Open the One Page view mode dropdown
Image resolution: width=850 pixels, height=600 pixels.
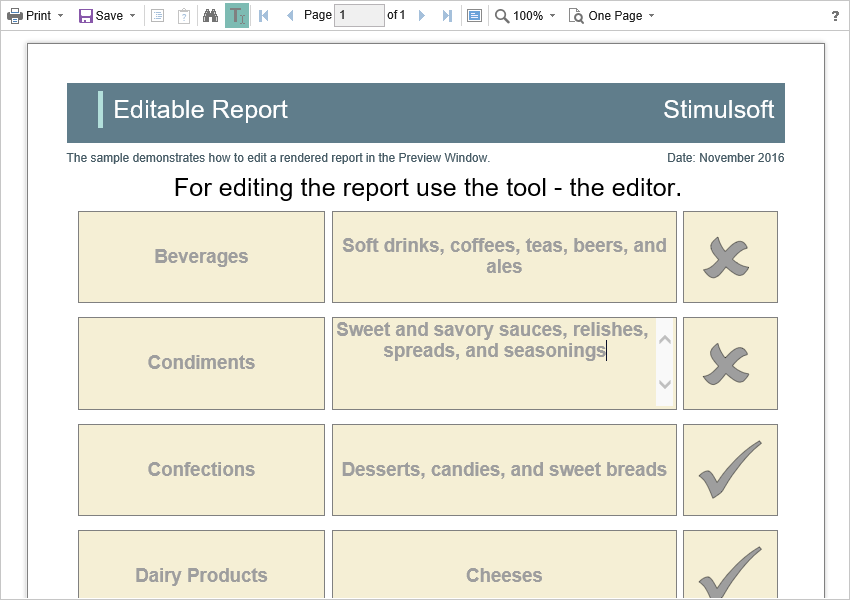pos(612,16)
